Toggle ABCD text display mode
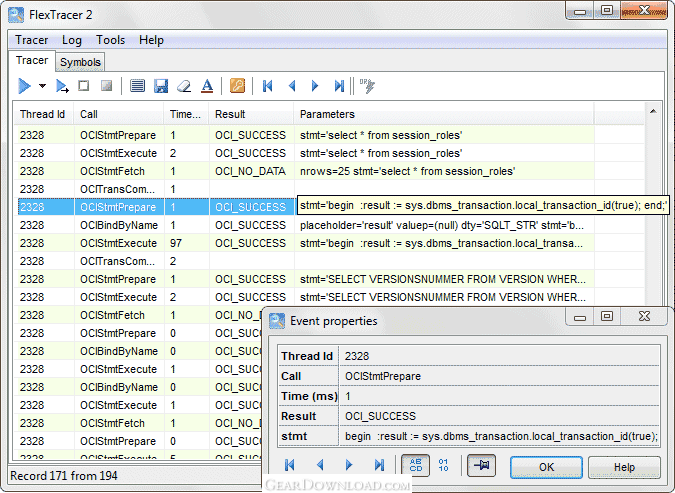675x493 pixels. click(415, 465)
